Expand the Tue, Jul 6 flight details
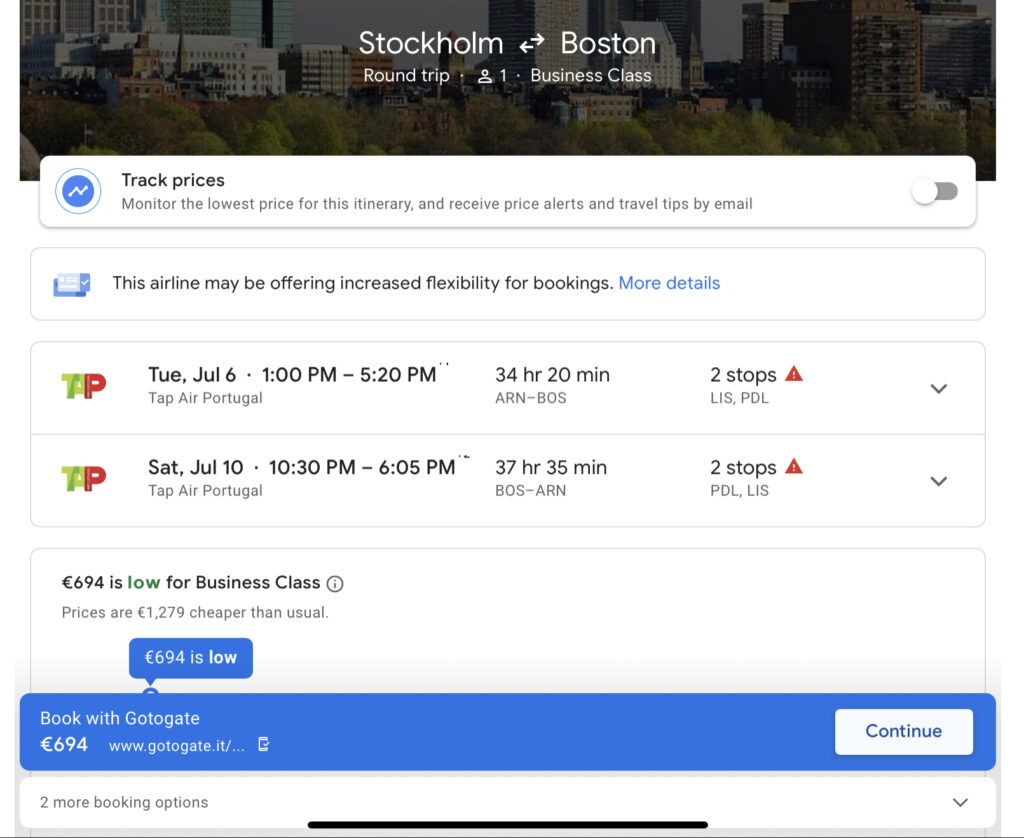This screenshot has height=838, width=1024. [x=938, y=389]
